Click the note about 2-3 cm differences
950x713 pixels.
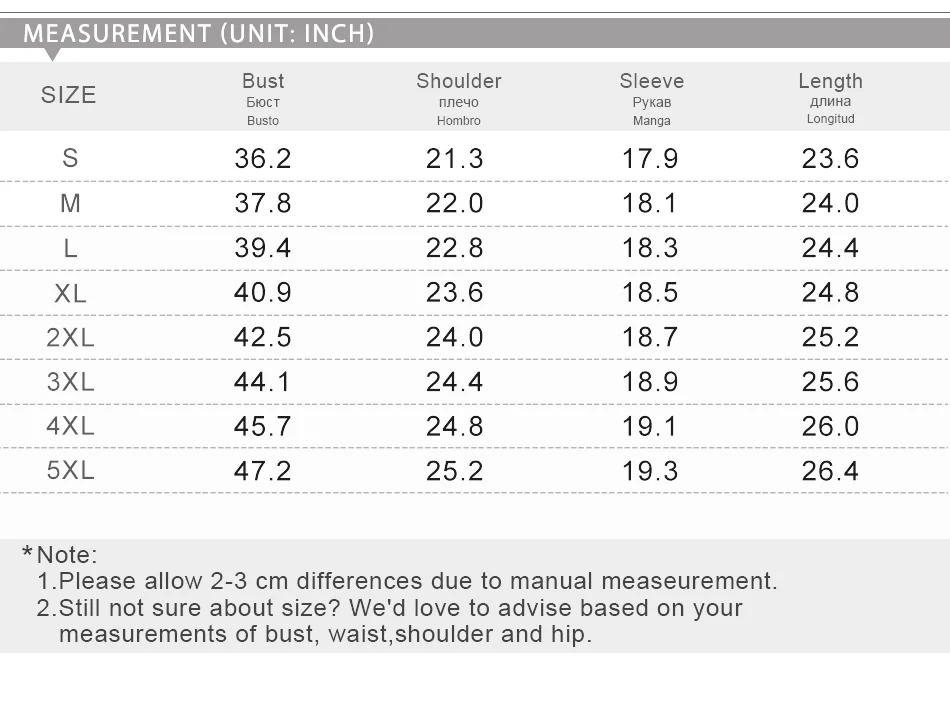tap(407, 581)
